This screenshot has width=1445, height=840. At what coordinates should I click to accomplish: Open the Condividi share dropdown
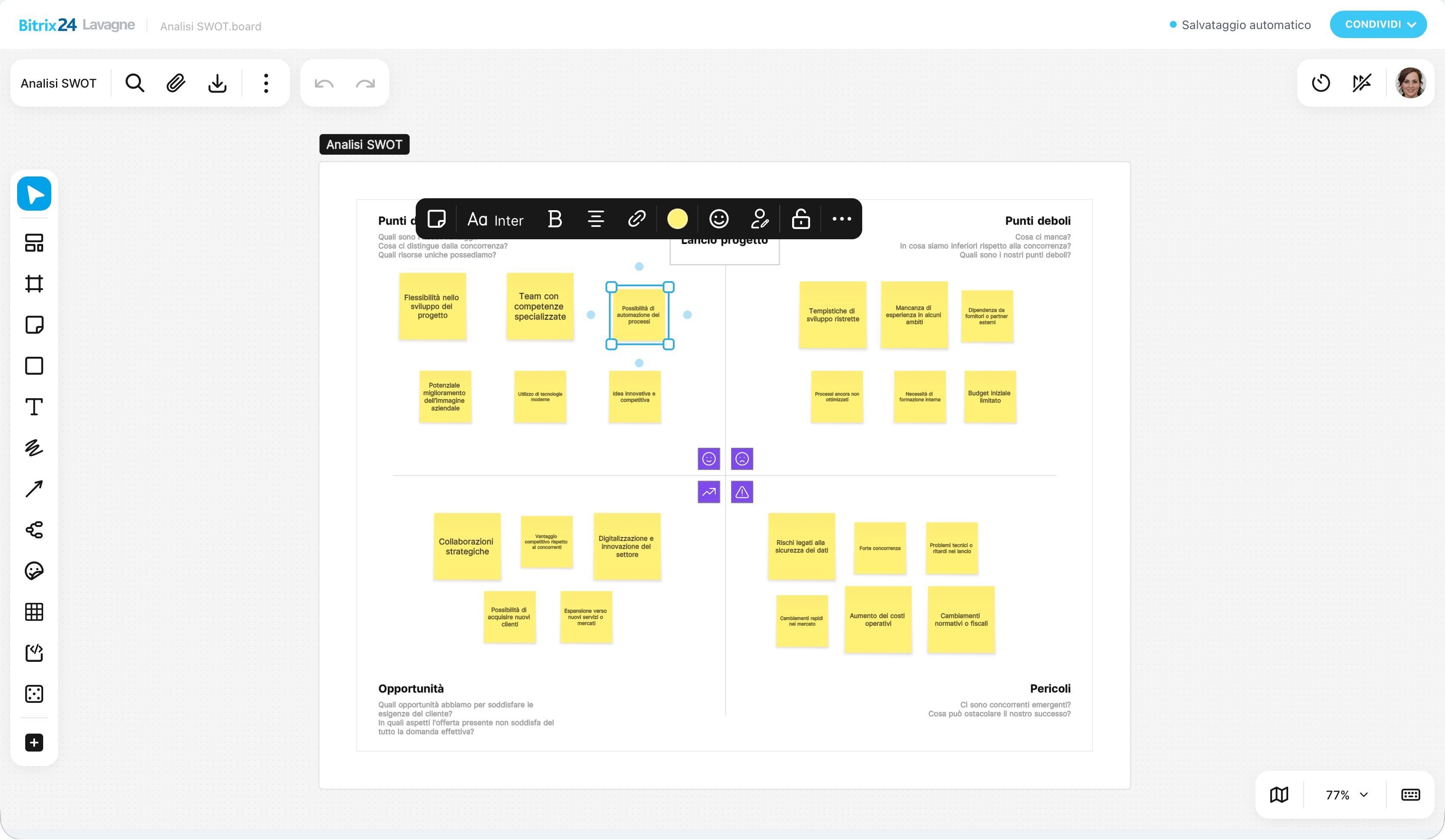(1378, 24)
